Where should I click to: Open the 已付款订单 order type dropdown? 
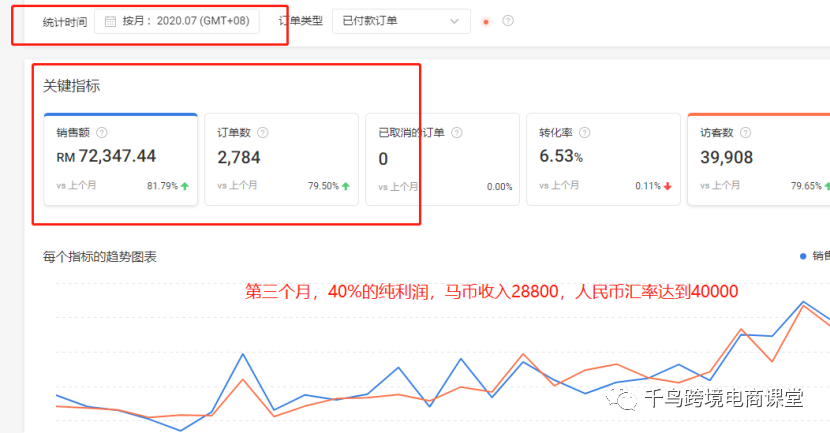point(401,21)
